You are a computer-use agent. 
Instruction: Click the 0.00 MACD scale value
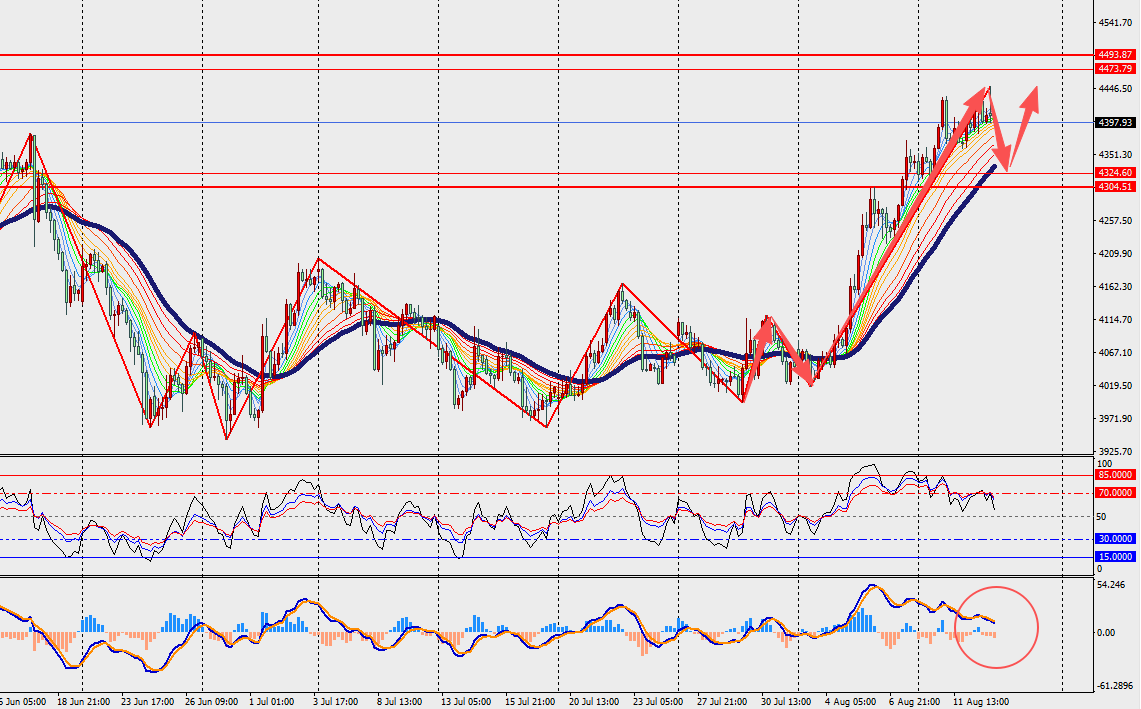(x=1105, y=633)
